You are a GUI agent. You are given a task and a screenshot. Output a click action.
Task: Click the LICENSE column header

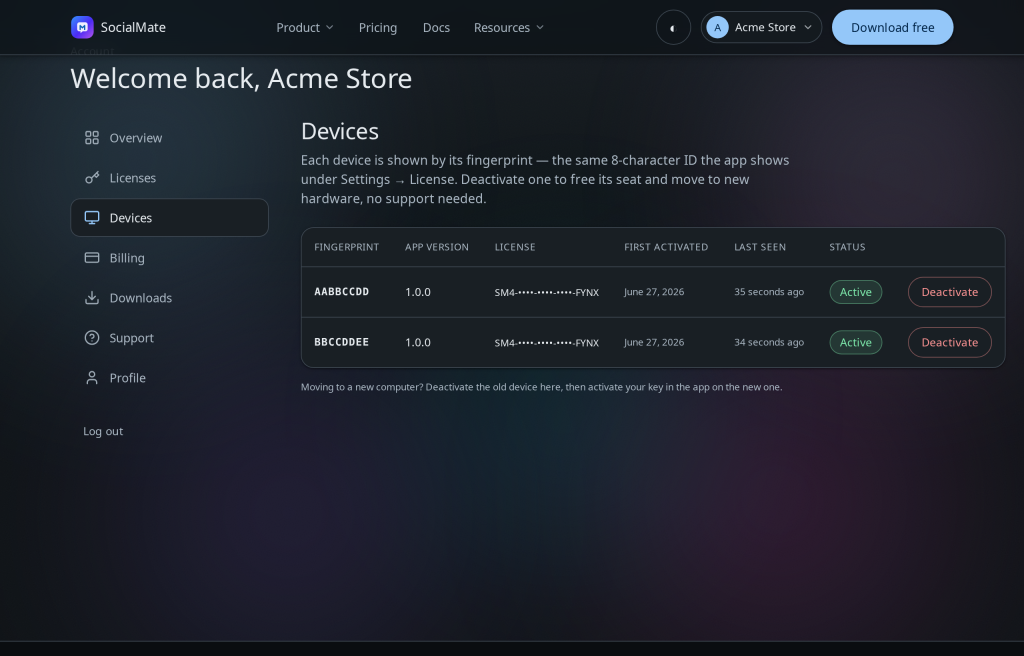click(x=515, y=247)
